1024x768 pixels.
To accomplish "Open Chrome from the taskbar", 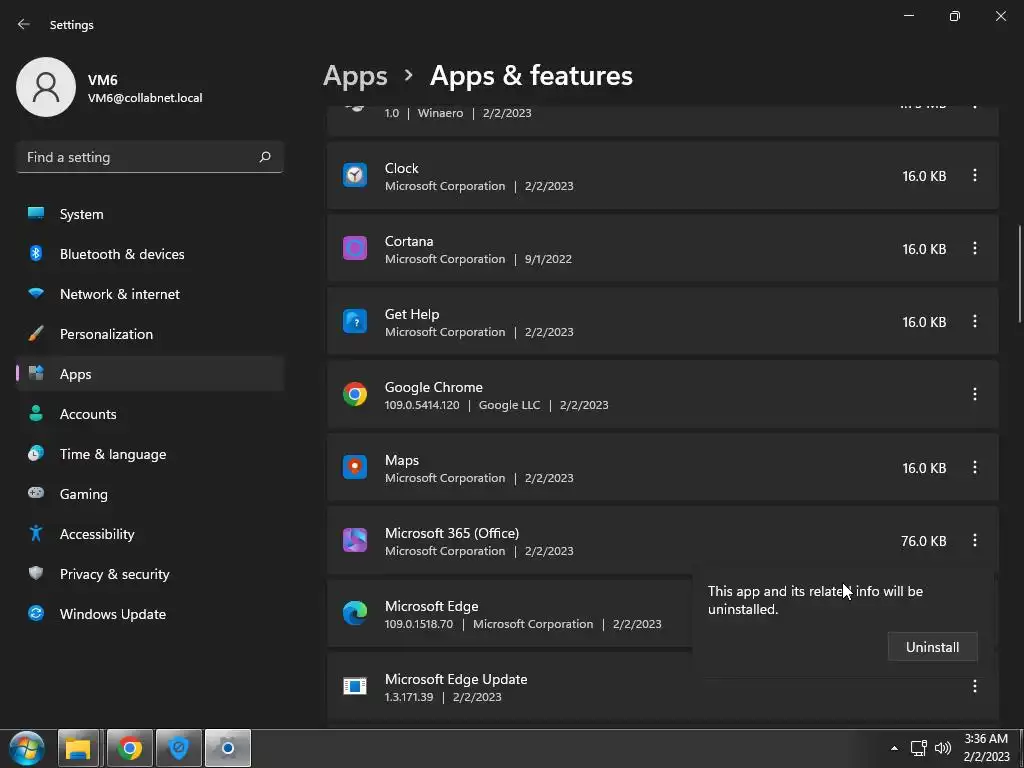I will pyautogui.click(x=129, y=748).
